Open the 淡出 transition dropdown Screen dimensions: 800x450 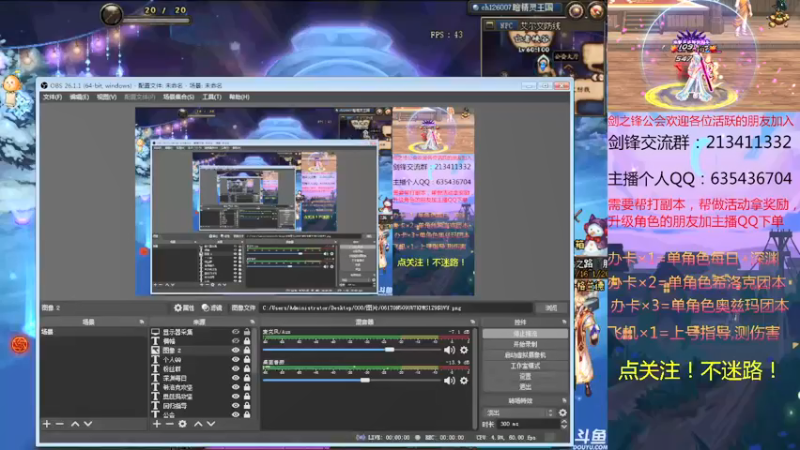pos(519,413)
